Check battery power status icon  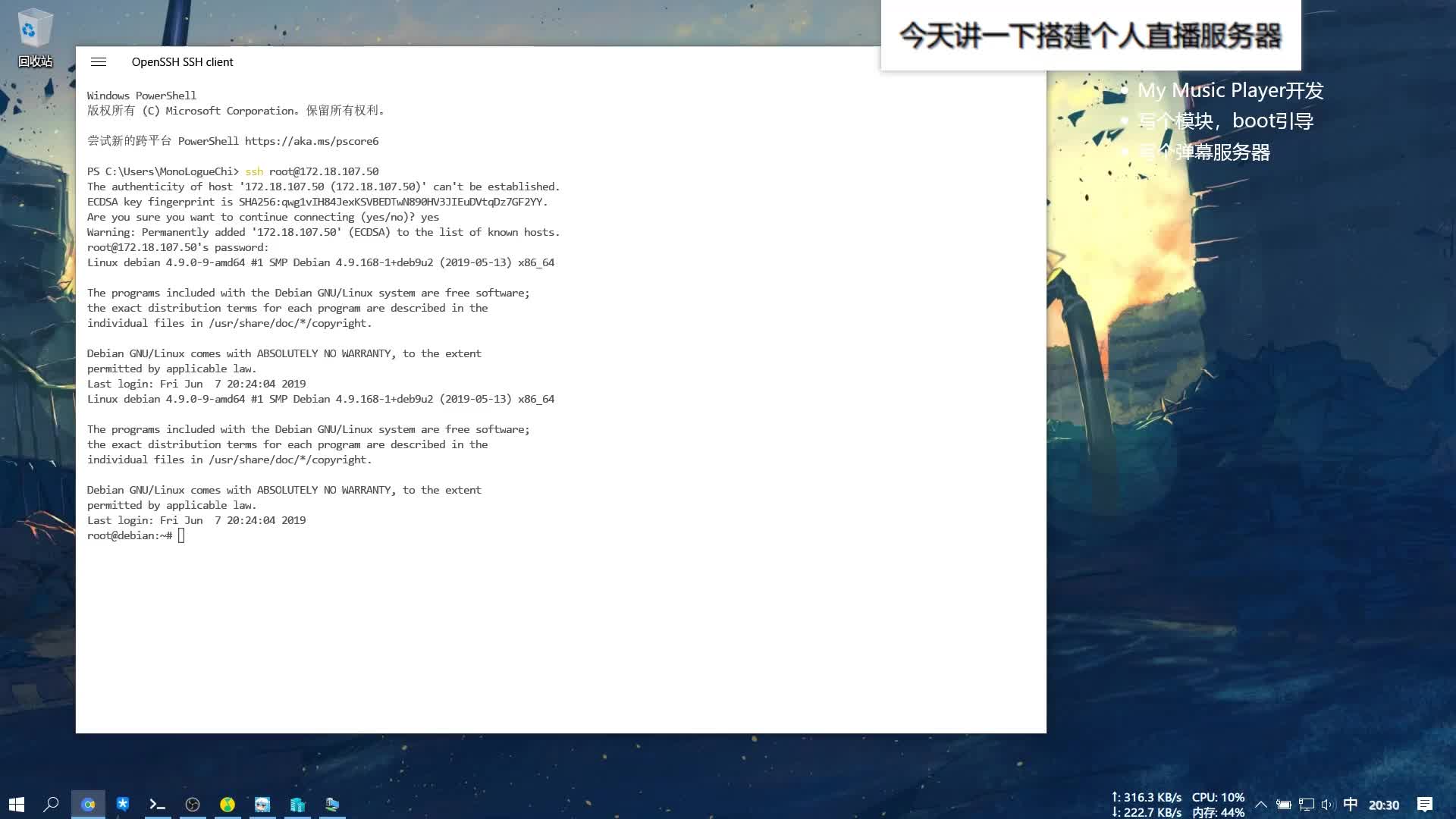pos(1283,805)
